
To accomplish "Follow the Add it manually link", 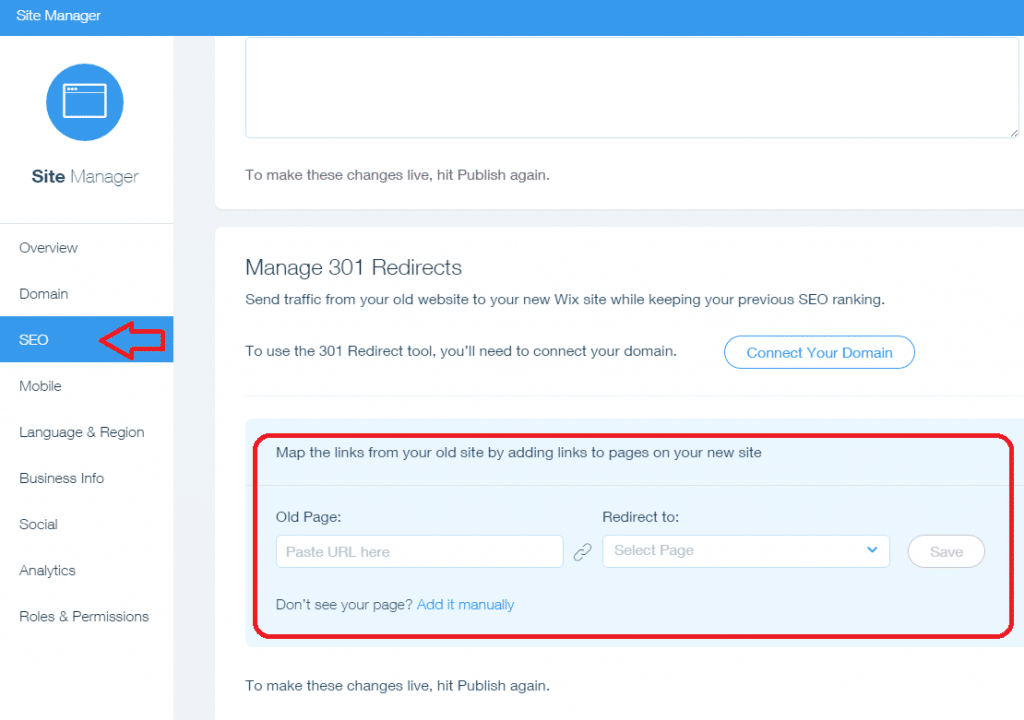I will [x=465, y=604].
